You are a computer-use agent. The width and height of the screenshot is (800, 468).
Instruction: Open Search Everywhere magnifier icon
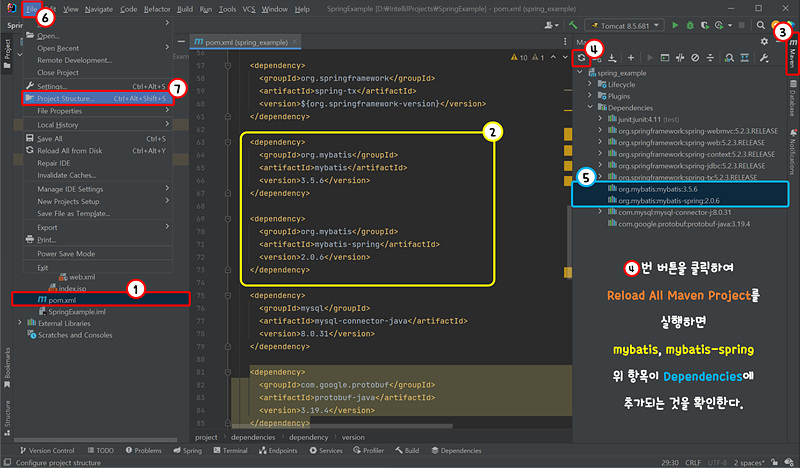click(x=761, y=25)
